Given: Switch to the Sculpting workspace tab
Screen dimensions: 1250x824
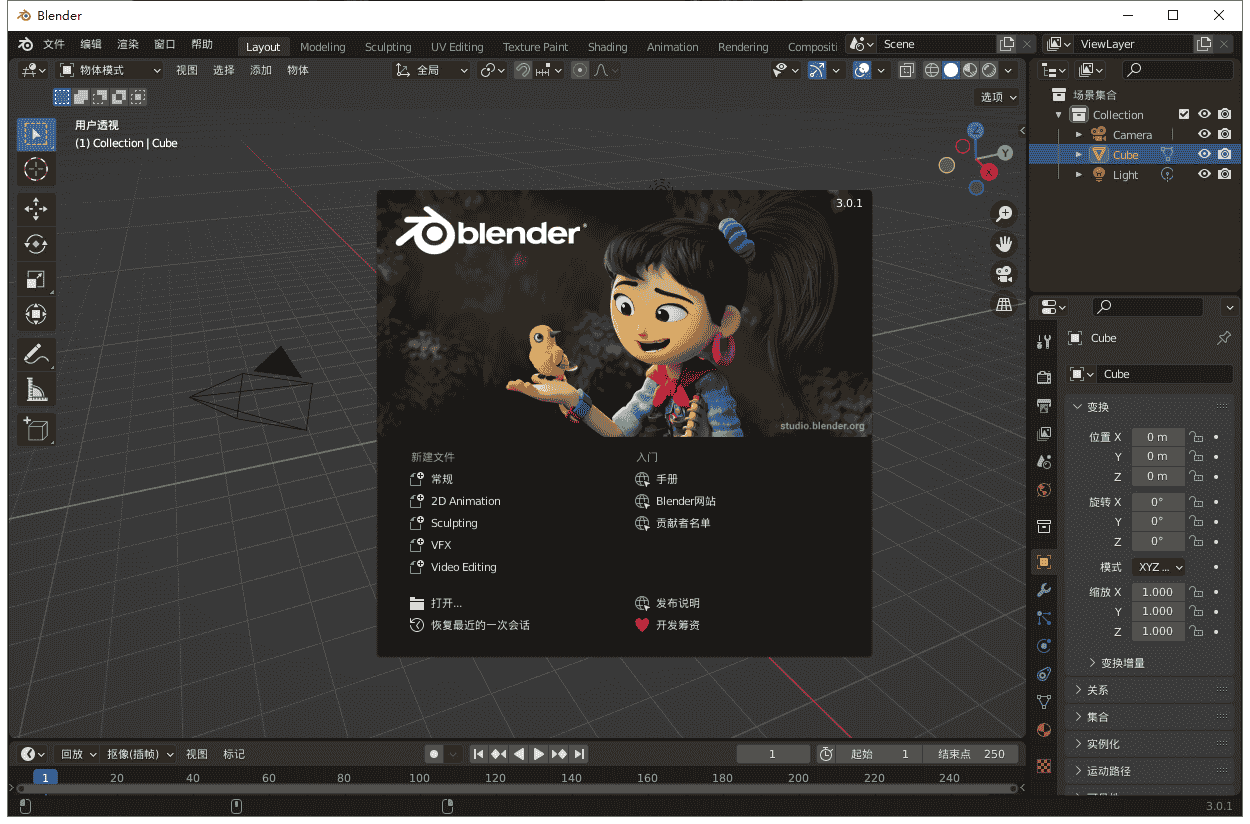Looking at the screenshot, I should (387, 47).
